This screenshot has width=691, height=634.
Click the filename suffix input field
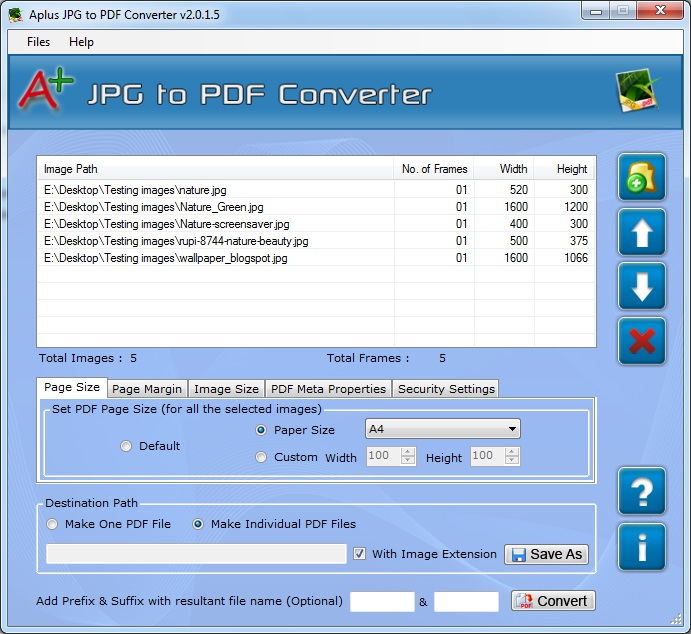466,602
